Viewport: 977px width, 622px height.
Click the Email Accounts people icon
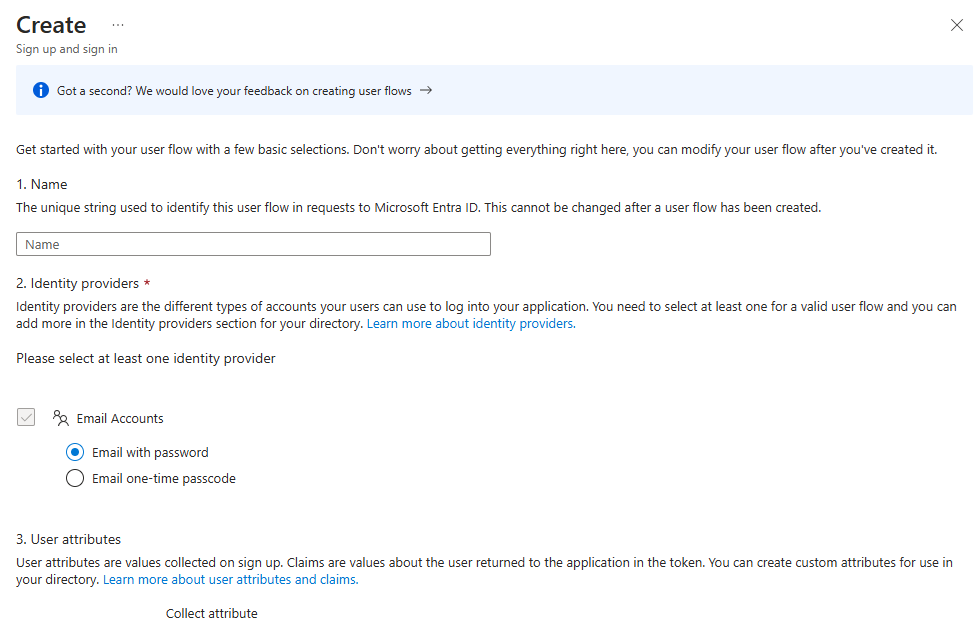point(61,418)
